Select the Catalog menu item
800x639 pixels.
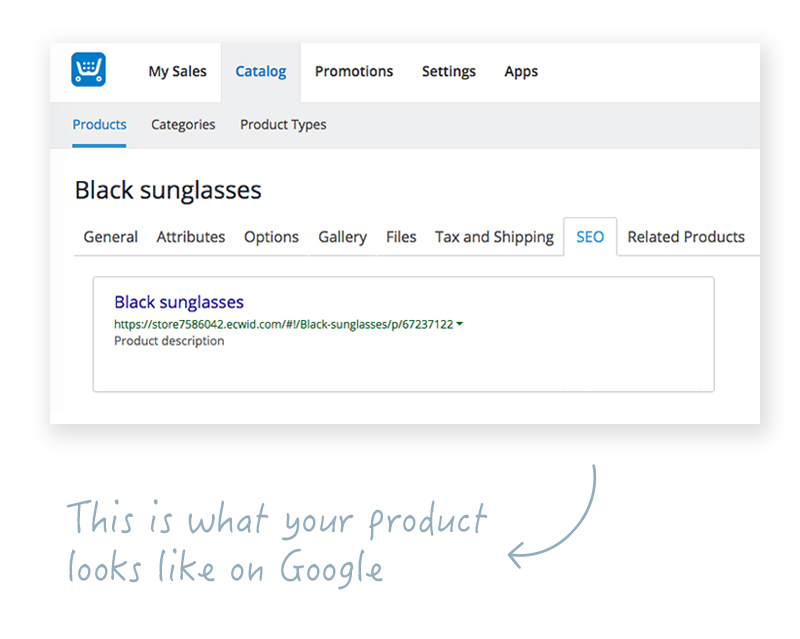click(260, 71)
